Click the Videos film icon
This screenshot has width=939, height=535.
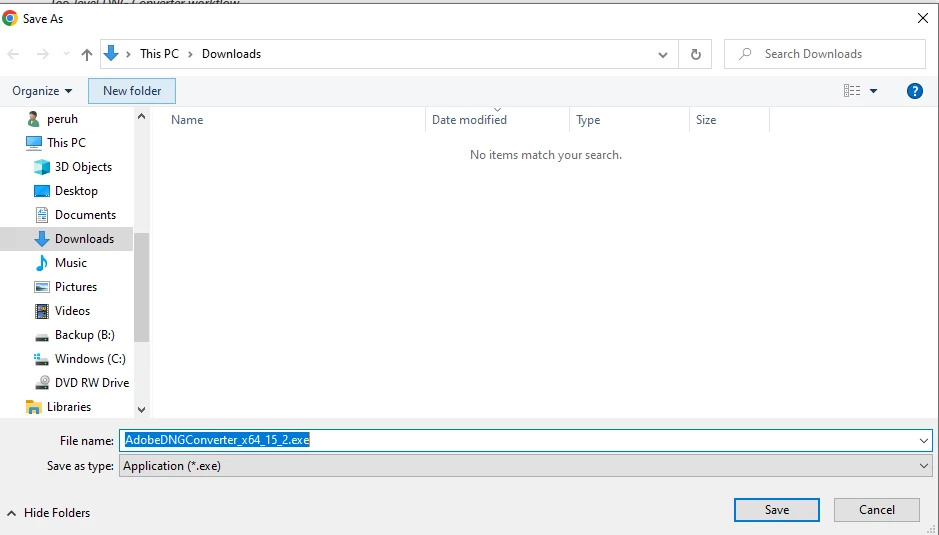(42, 311)
